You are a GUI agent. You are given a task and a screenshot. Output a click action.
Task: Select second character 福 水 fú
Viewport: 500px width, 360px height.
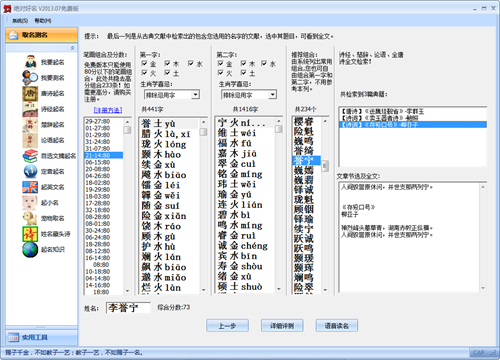[246, 143]
